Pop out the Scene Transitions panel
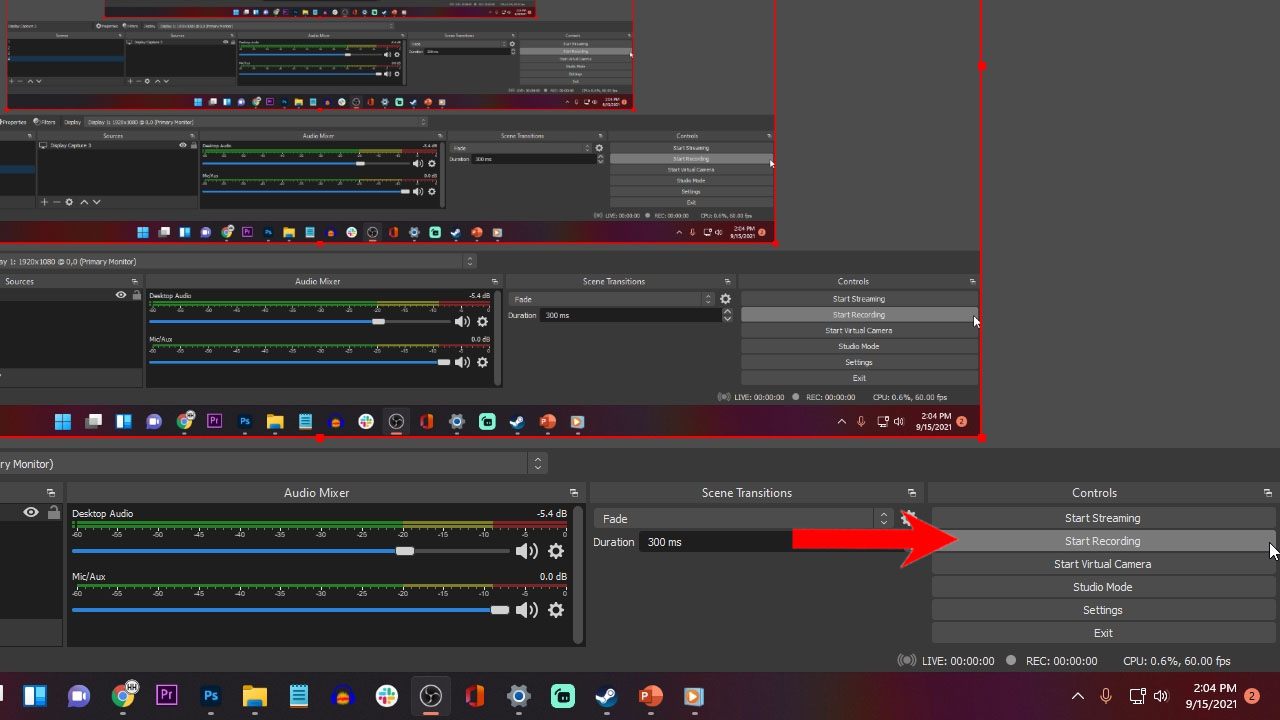The height and width of the screenshot is (720, 1280). tap(911, 492)
